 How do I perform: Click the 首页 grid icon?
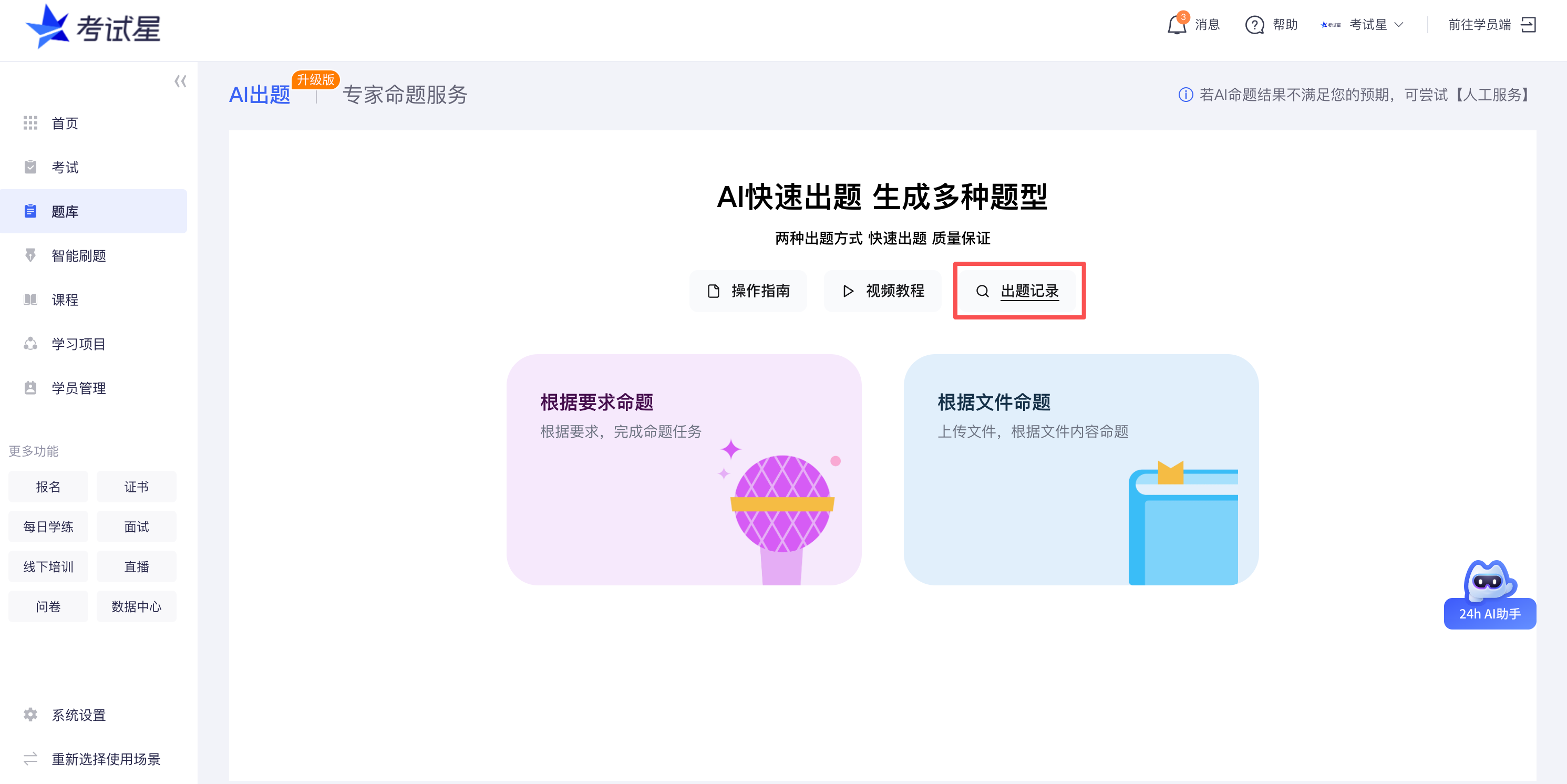coord(30,123)
